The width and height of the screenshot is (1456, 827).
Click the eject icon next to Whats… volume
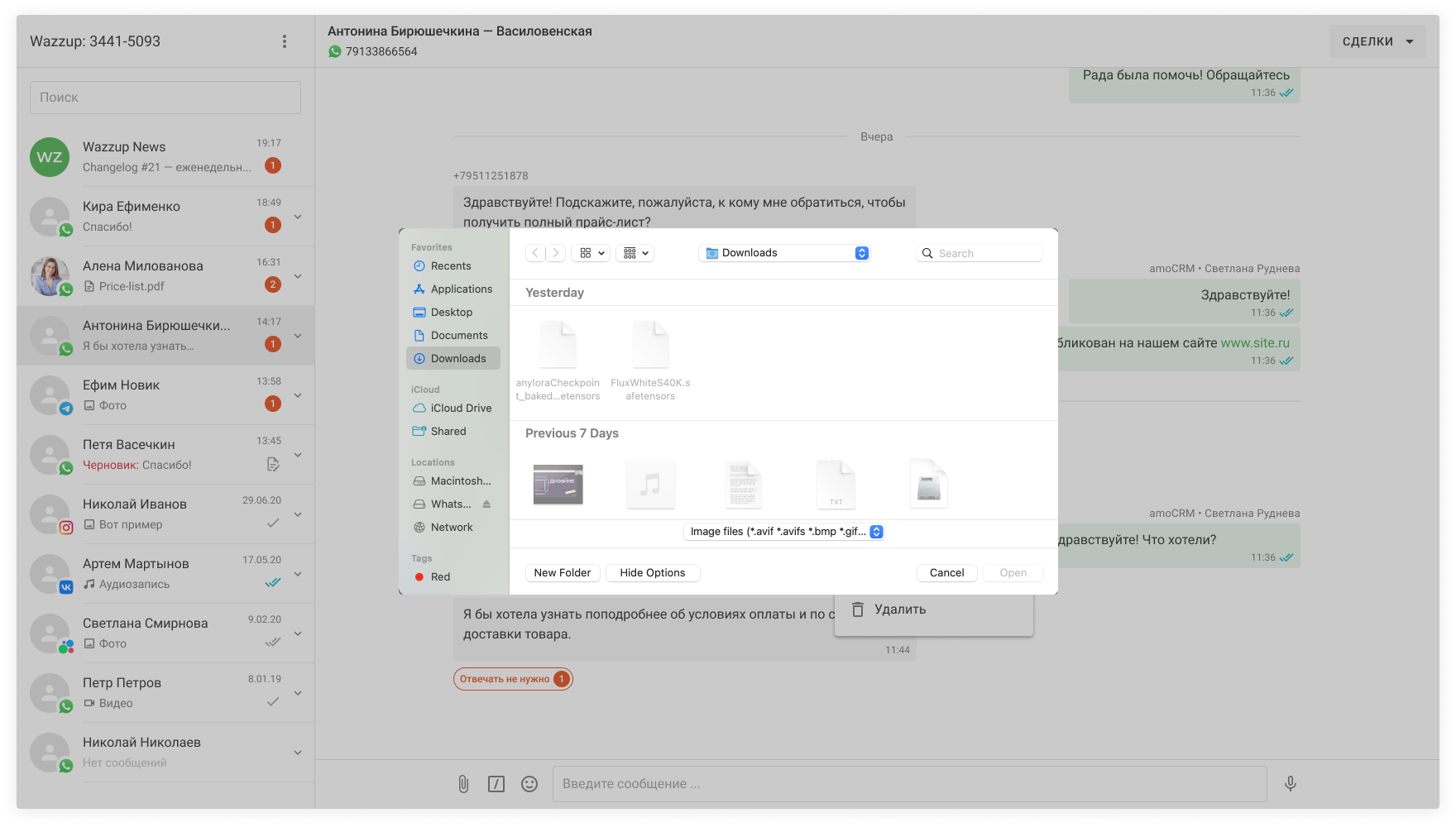(486, 504)
